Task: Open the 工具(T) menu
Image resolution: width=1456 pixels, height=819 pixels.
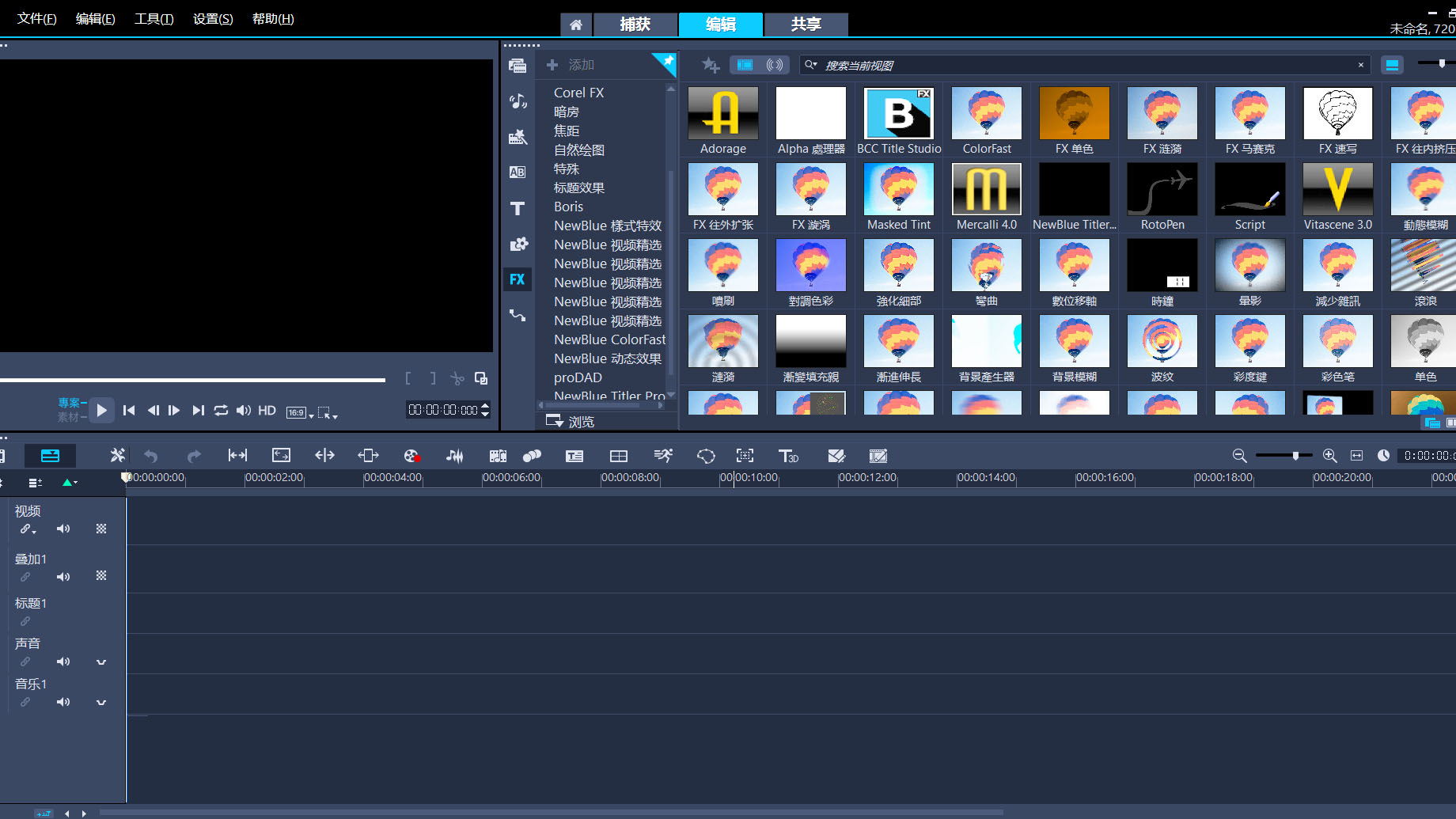Action: pos(154,18)
